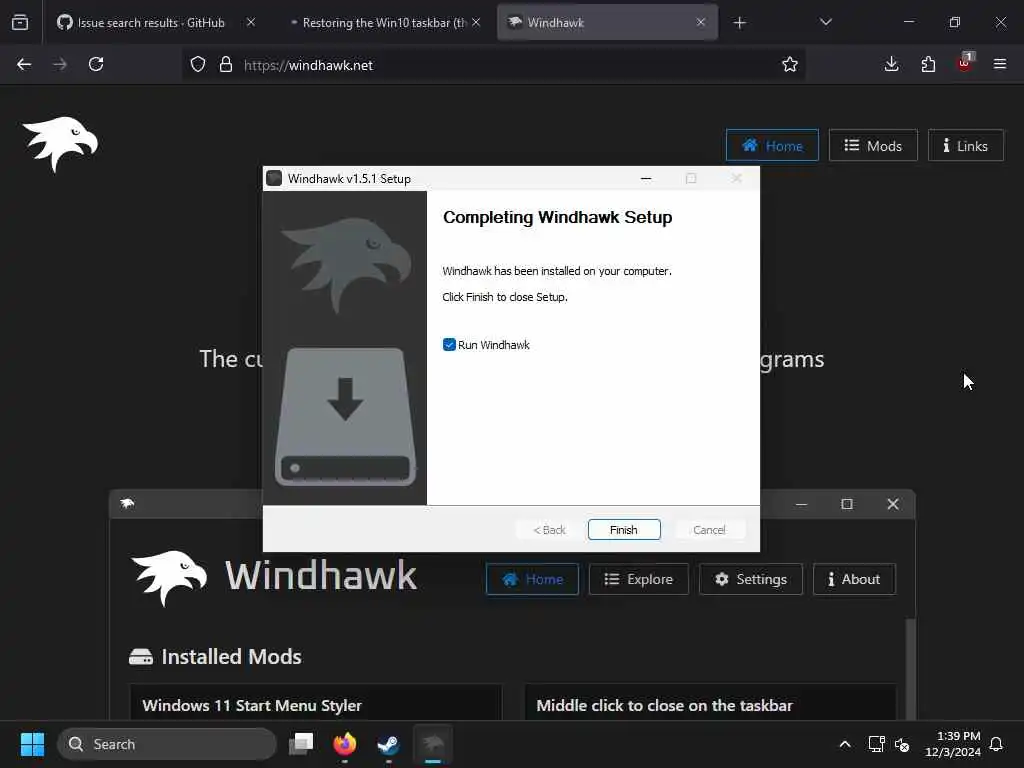Click Cancel in Windhawk Setup dialog
1024x768 pixels.
(x=709, y=530)
